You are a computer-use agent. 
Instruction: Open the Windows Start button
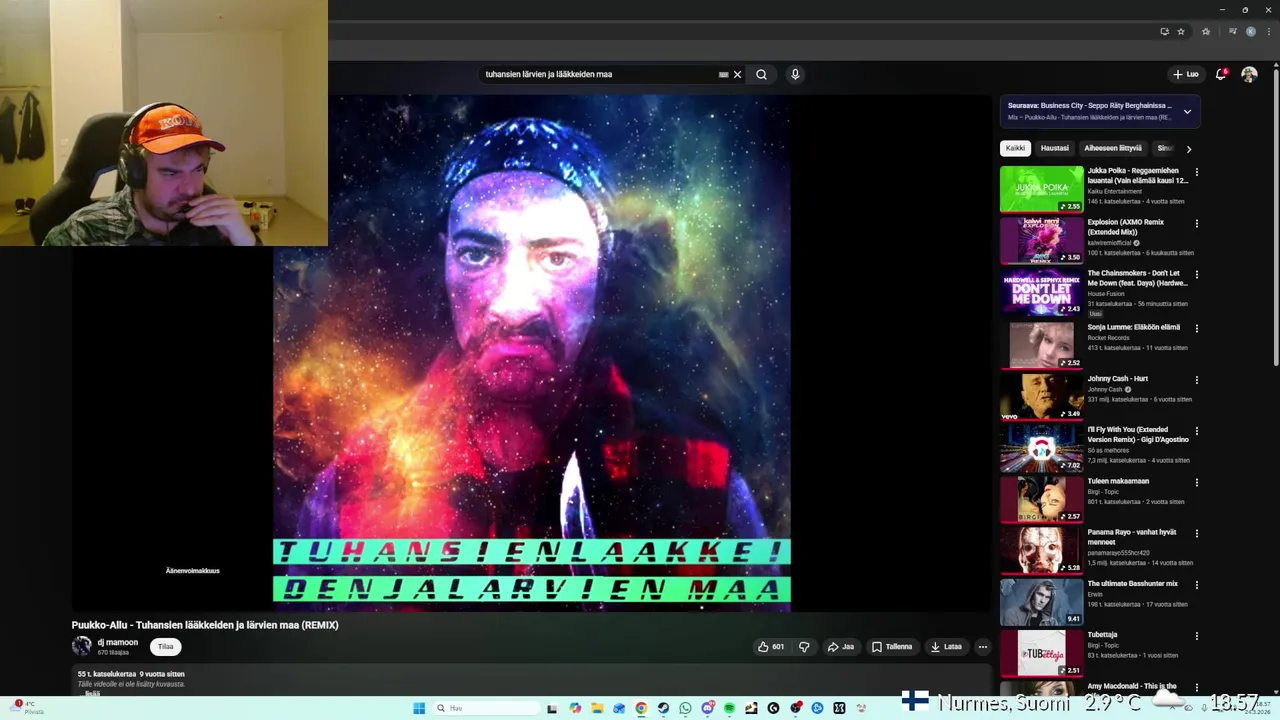(x=419, y=708)
